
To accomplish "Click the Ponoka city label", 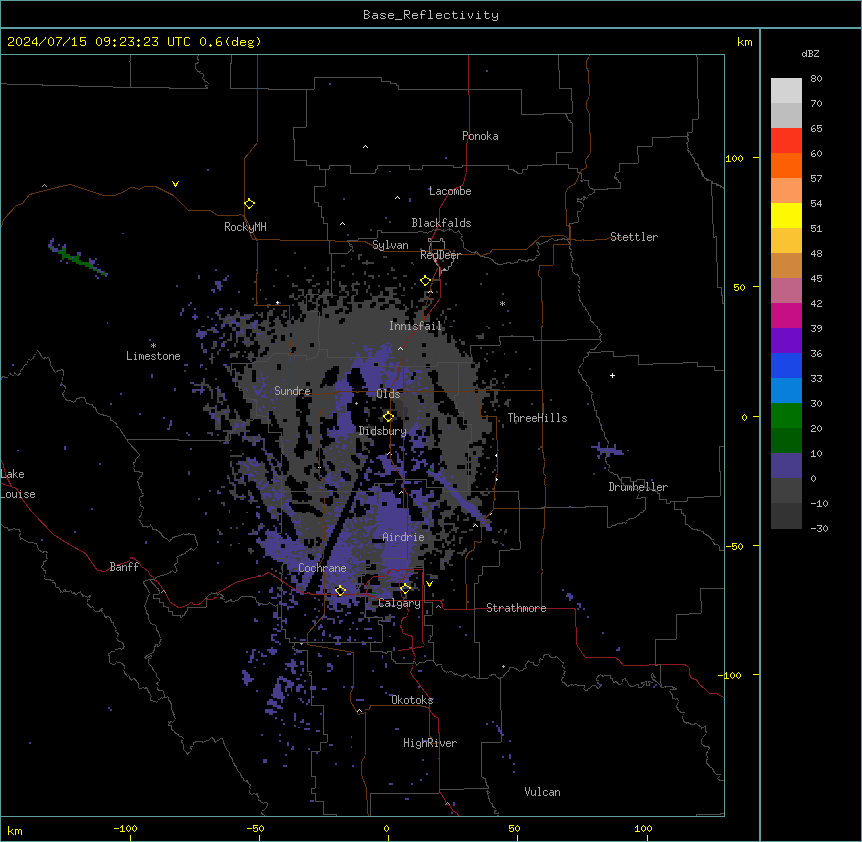I will tap(480, 136).
